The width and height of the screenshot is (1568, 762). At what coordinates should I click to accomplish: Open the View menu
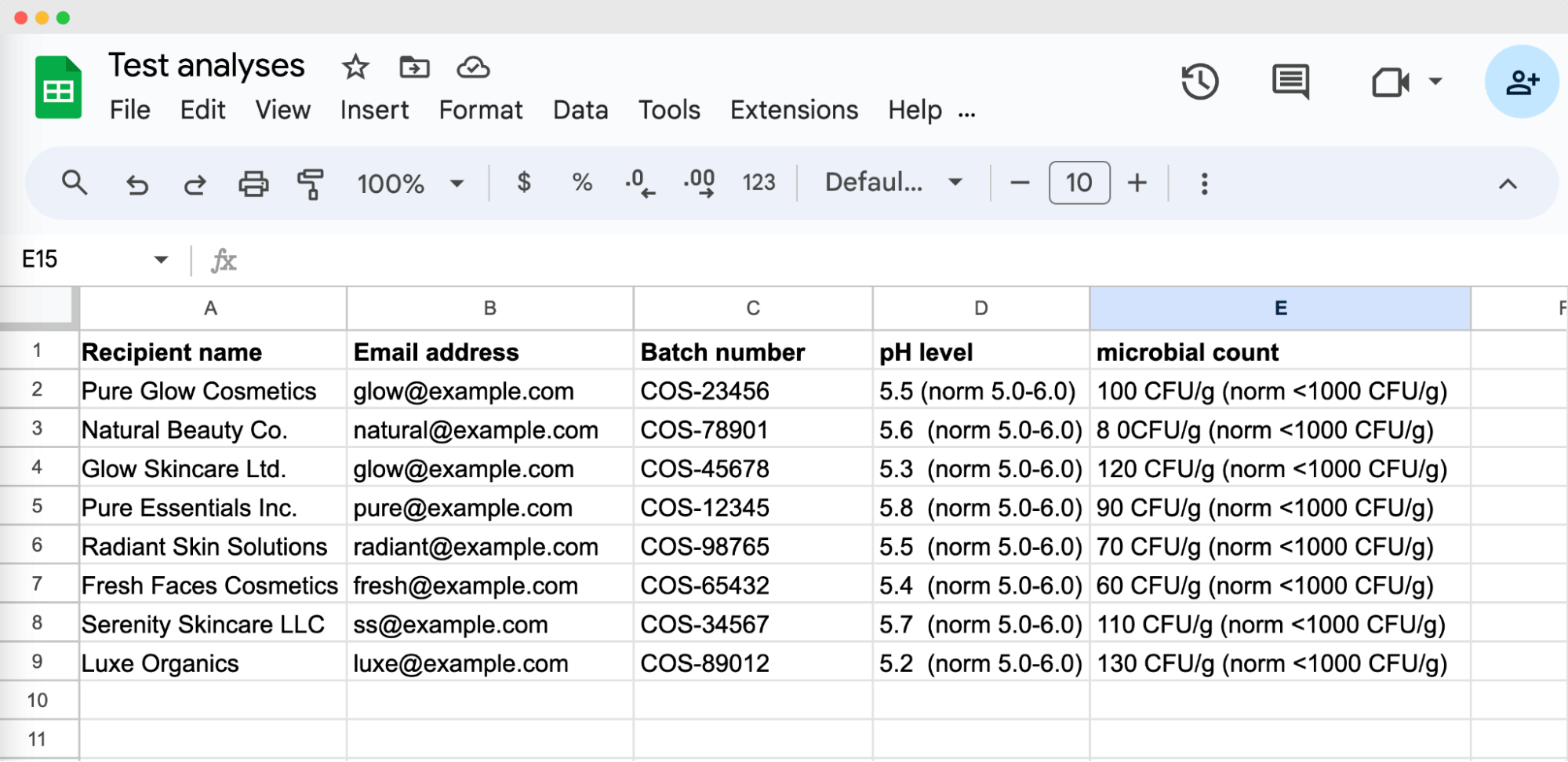click(282, 110)
